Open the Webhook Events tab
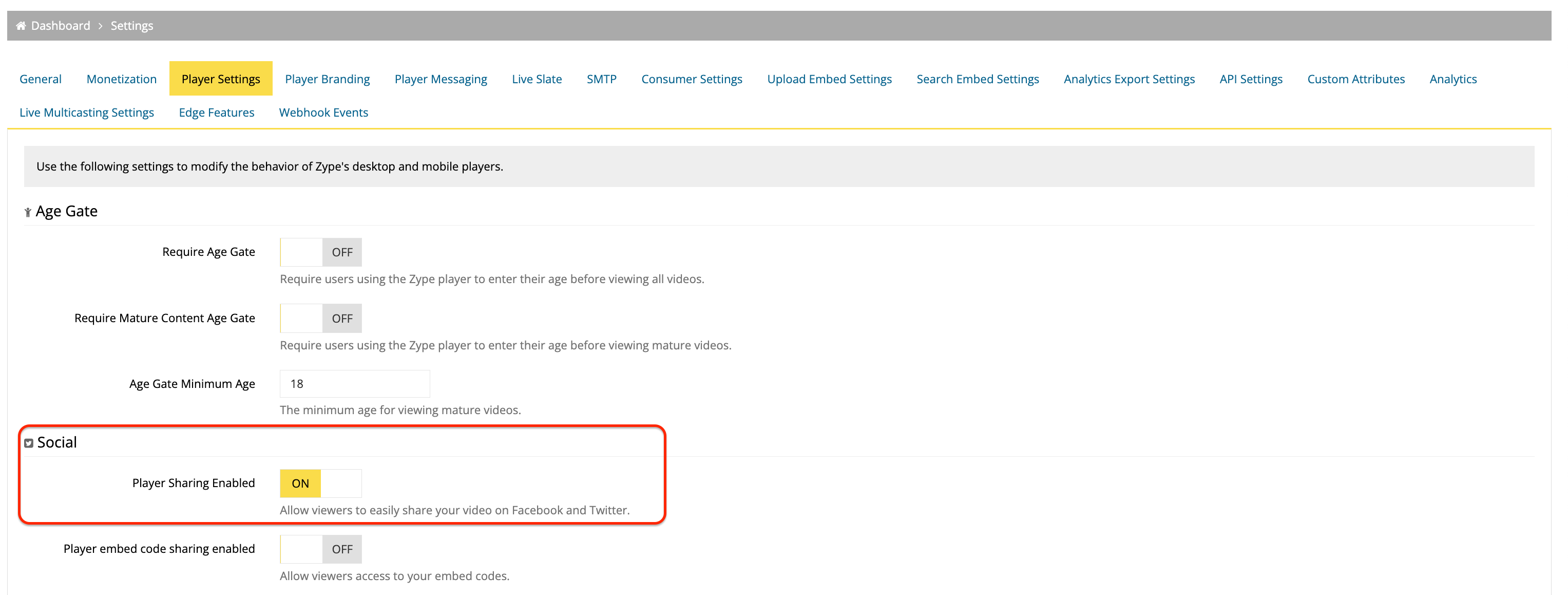 pyautogui.click(x=323, y=112)
